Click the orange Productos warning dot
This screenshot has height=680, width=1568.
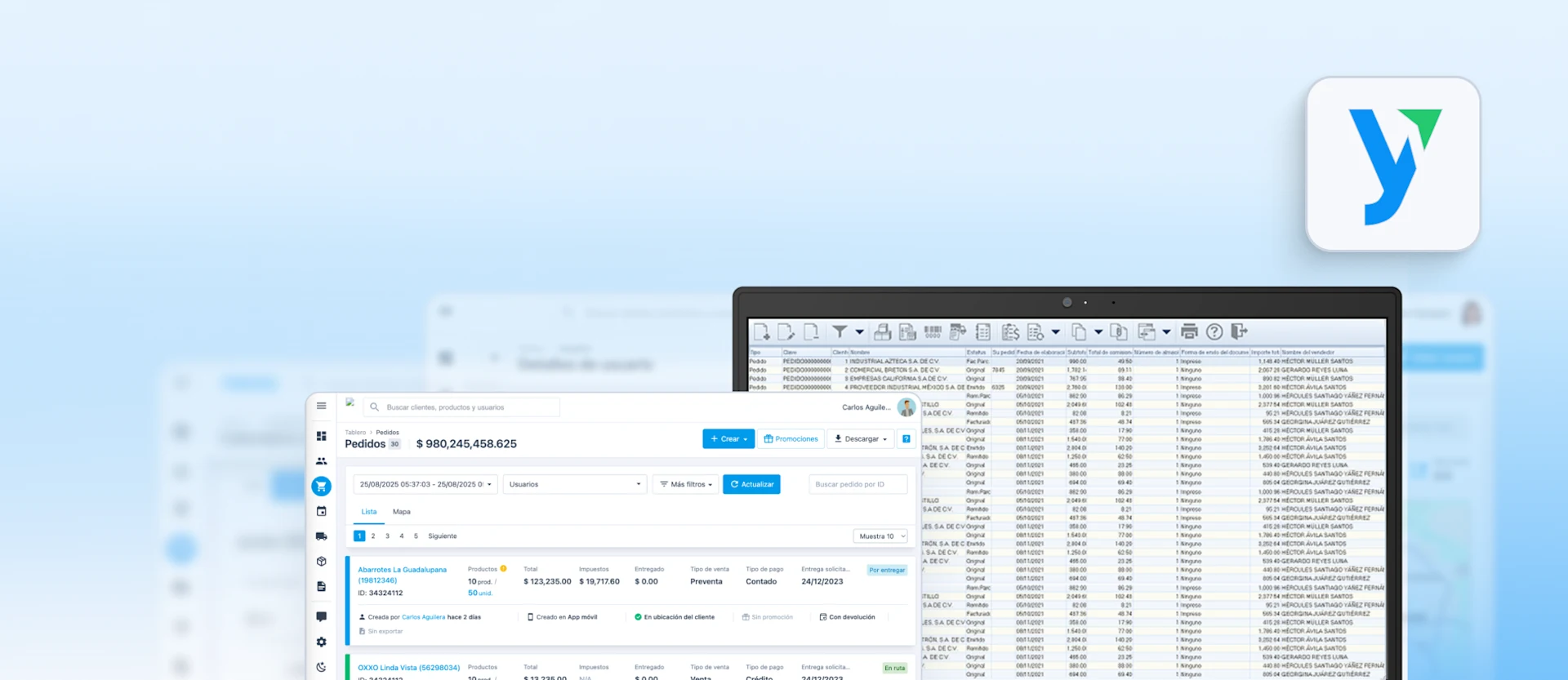[503, 568]
